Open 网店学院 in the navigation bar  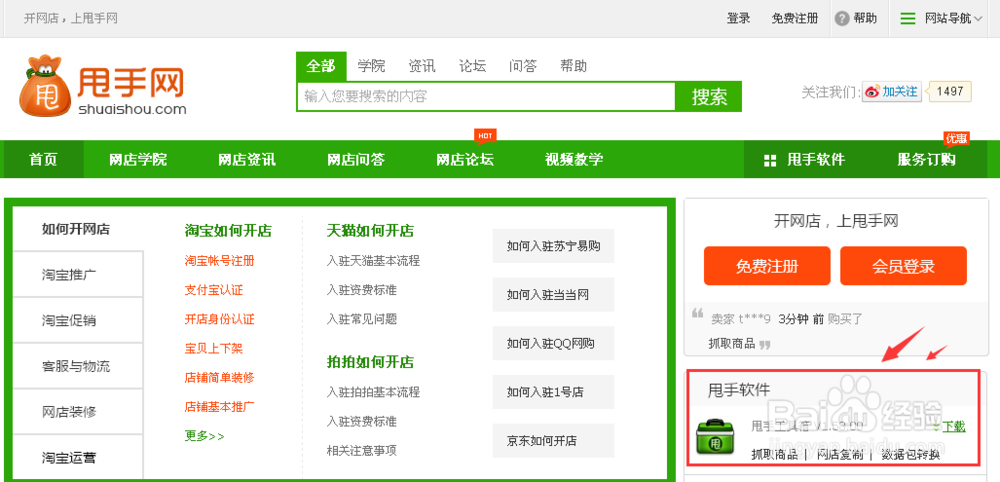[138, 159]
